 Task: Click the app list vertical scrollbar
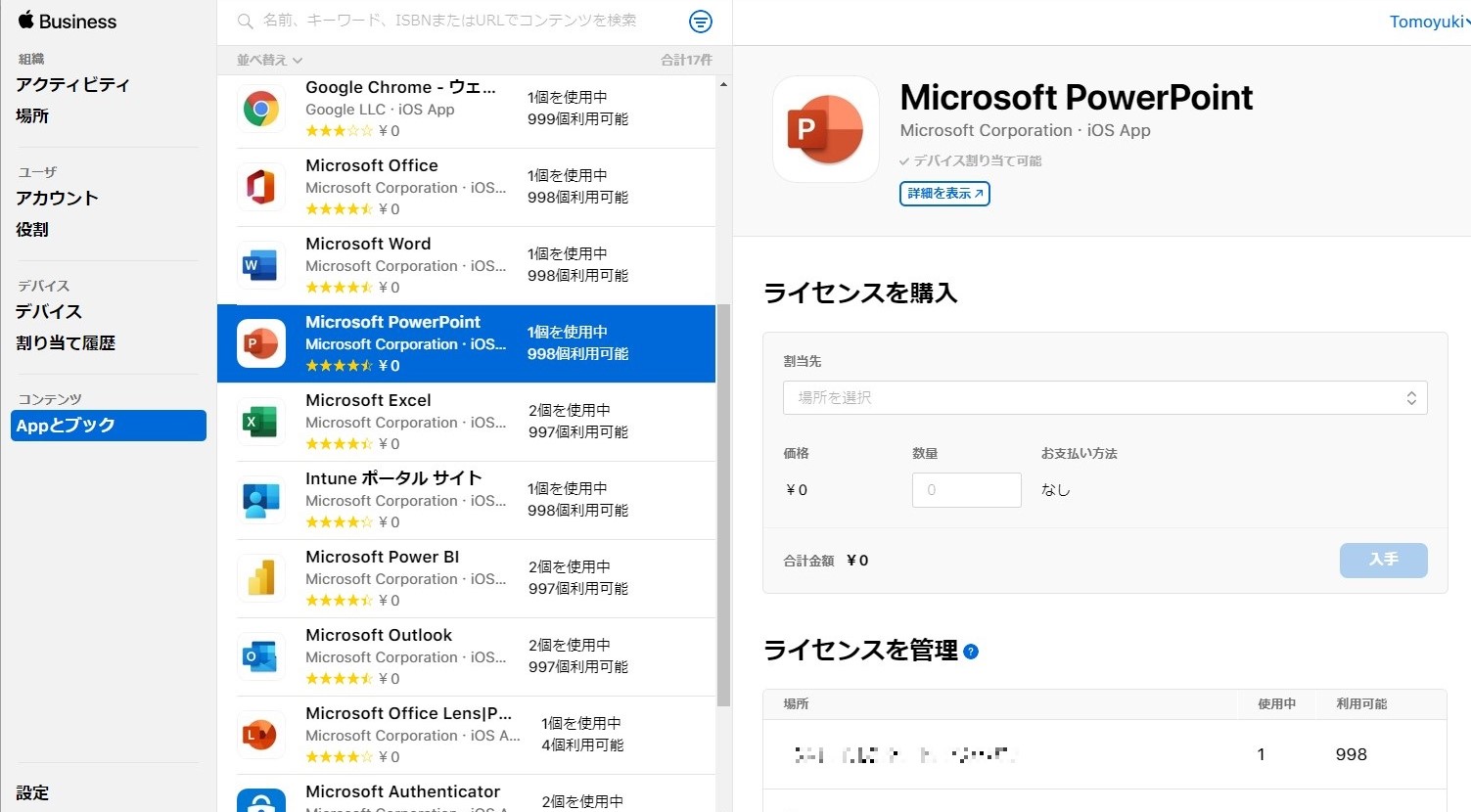724,505
